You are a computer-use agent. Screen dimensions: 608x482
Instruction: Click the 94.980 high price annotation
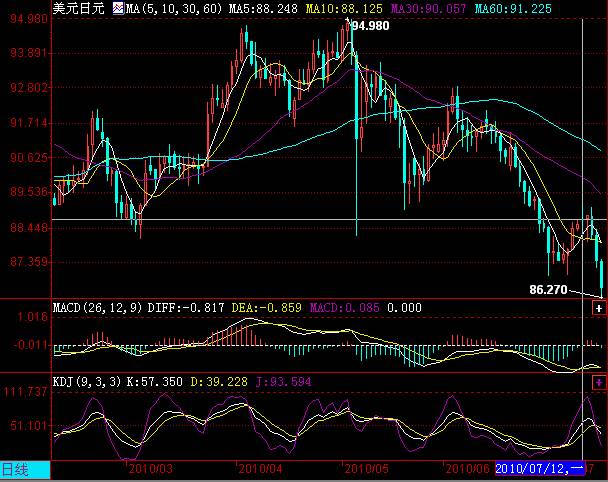click(370, 26)
